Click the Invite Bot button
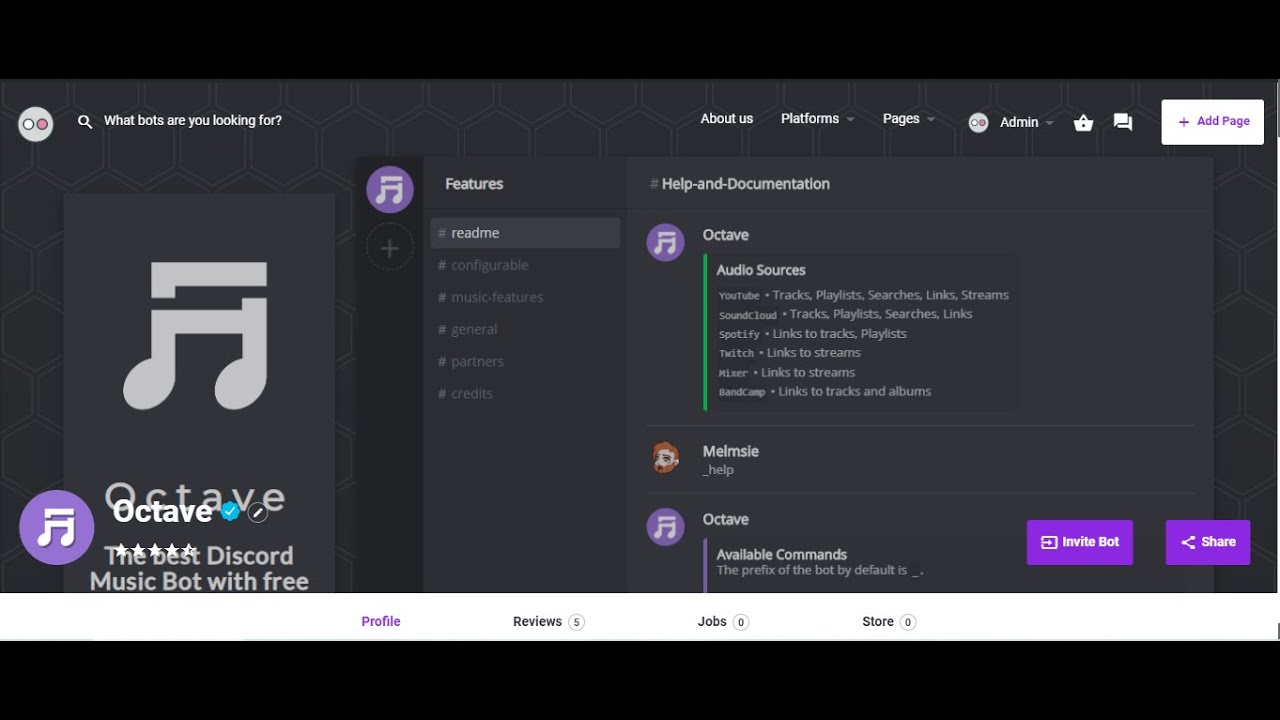The image size is (1280, 720). click(1080, 542)
